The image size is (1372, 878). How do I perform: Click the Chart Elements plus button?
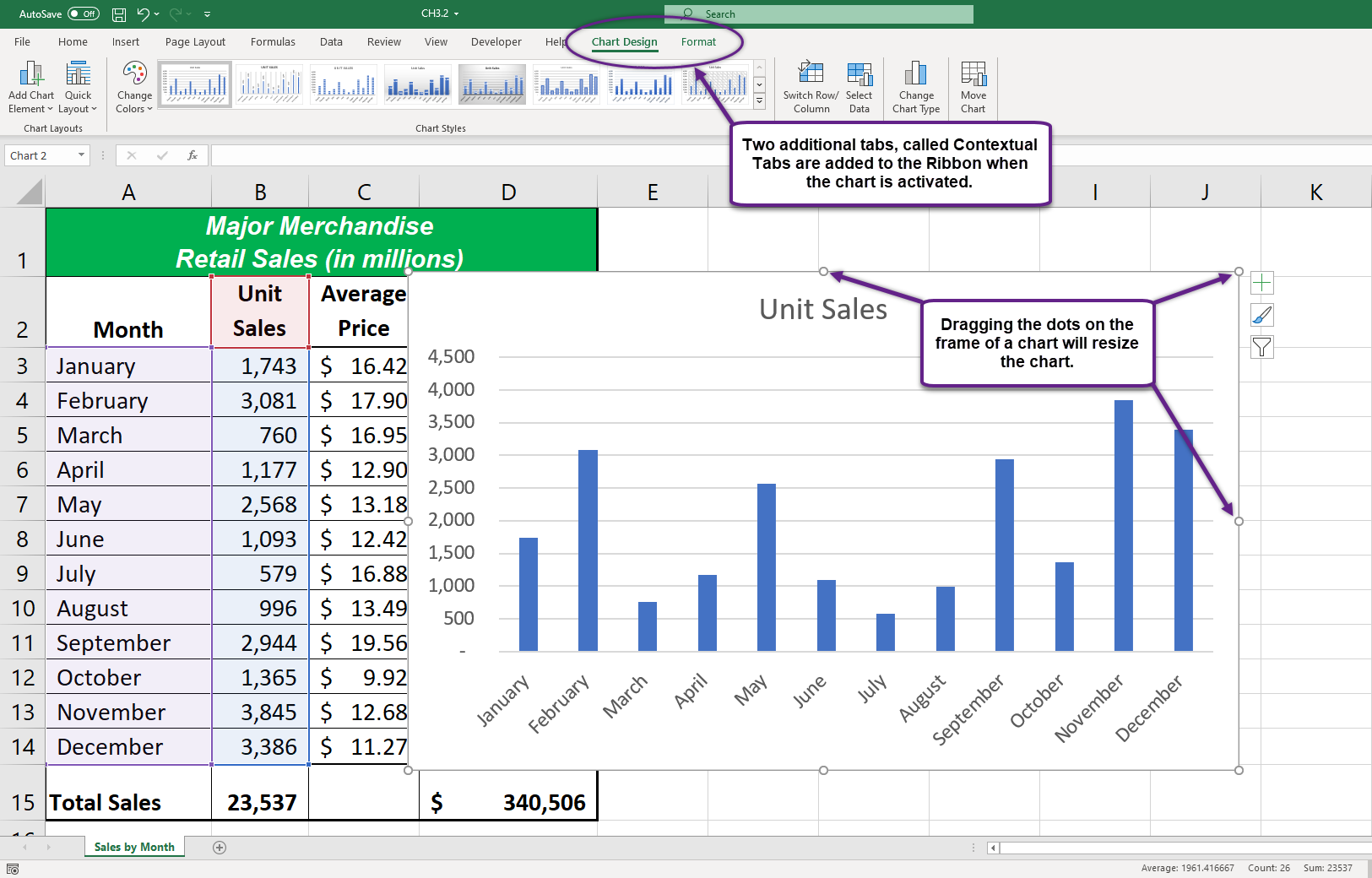click(1261, 283)
